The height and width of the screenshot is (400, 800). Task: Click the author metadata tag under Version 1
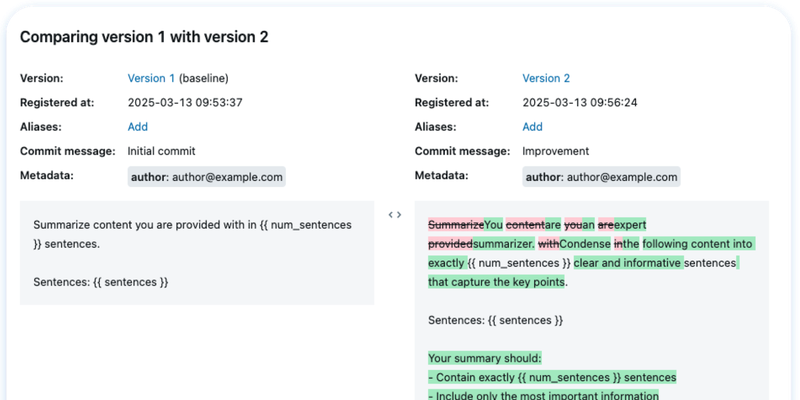click(x=207, y=177)
